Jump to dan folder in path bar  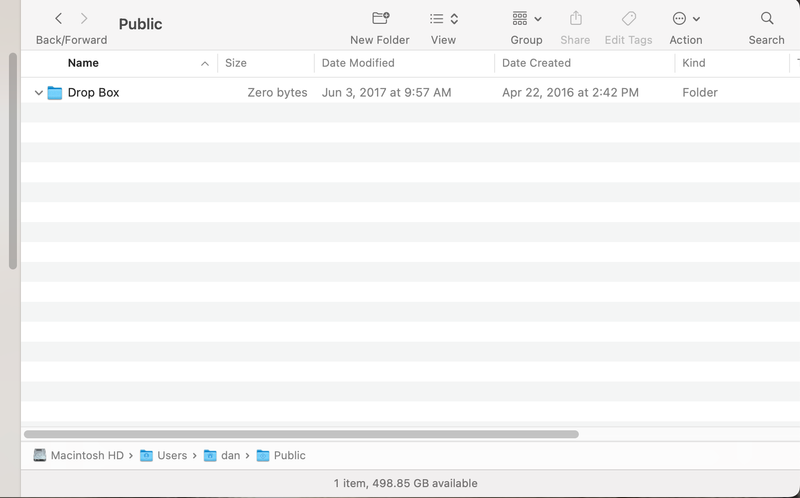[x=222, y=455]
